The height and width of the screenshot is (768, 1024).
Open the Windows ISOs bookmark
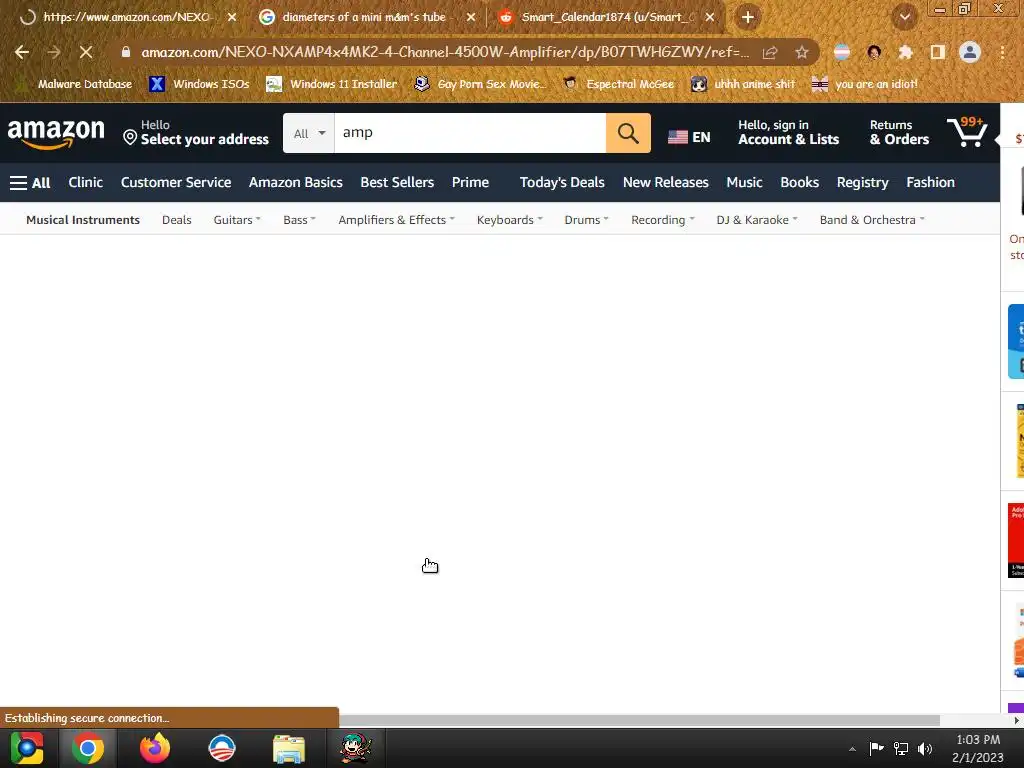199,84
